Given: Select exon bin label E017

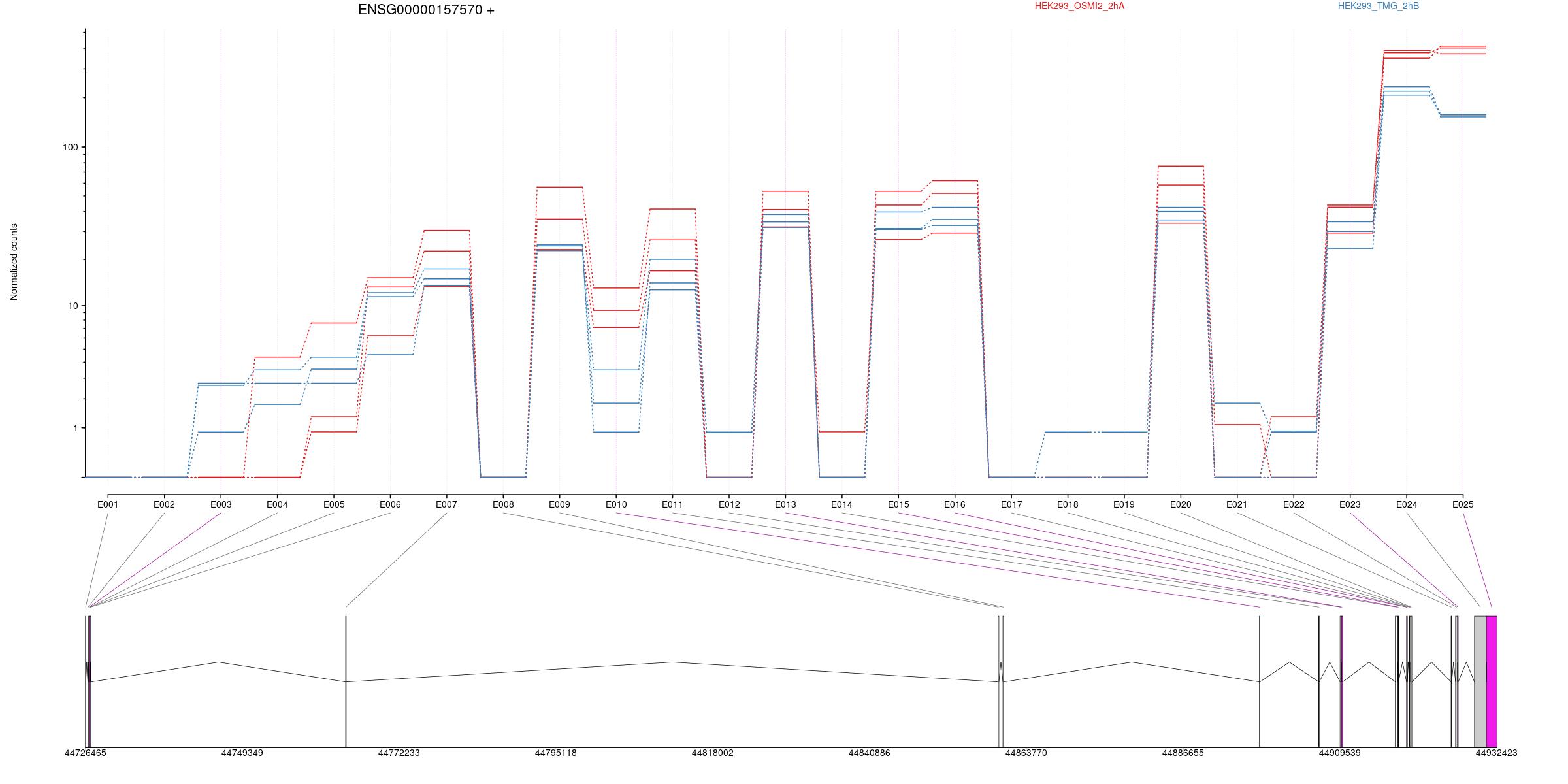Looking at the screenshot, I should click(x=1011, y=504).
